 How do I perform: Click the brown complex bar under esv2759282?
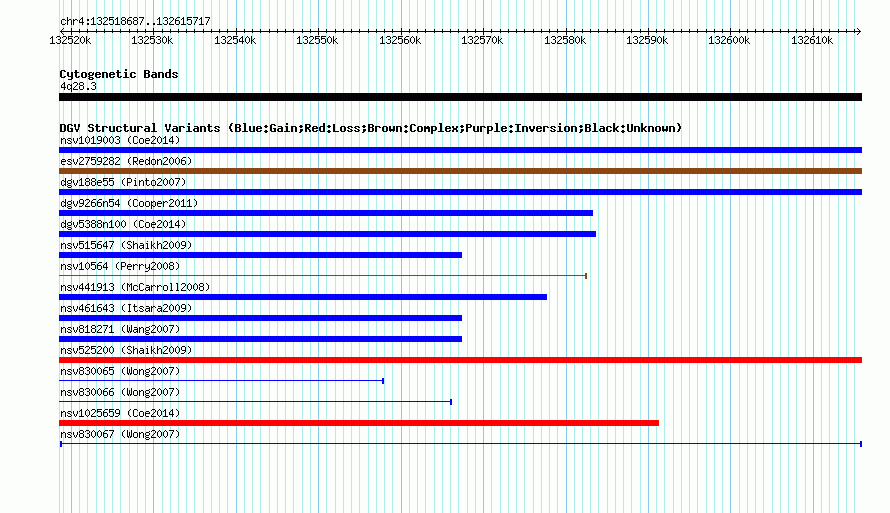pos(460,171)
